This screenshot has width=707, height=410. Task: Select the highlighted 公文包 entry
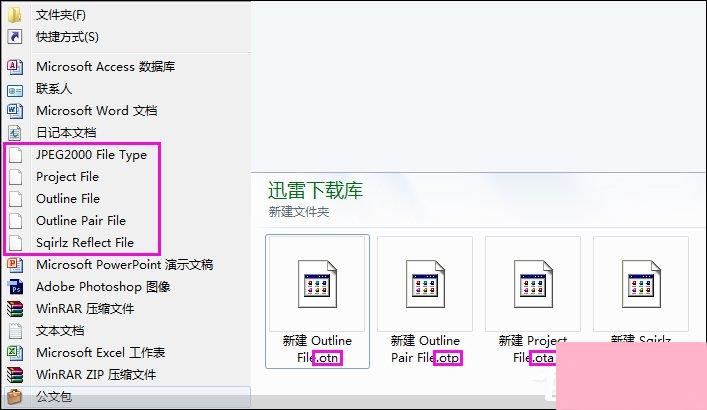pos(126,396)
